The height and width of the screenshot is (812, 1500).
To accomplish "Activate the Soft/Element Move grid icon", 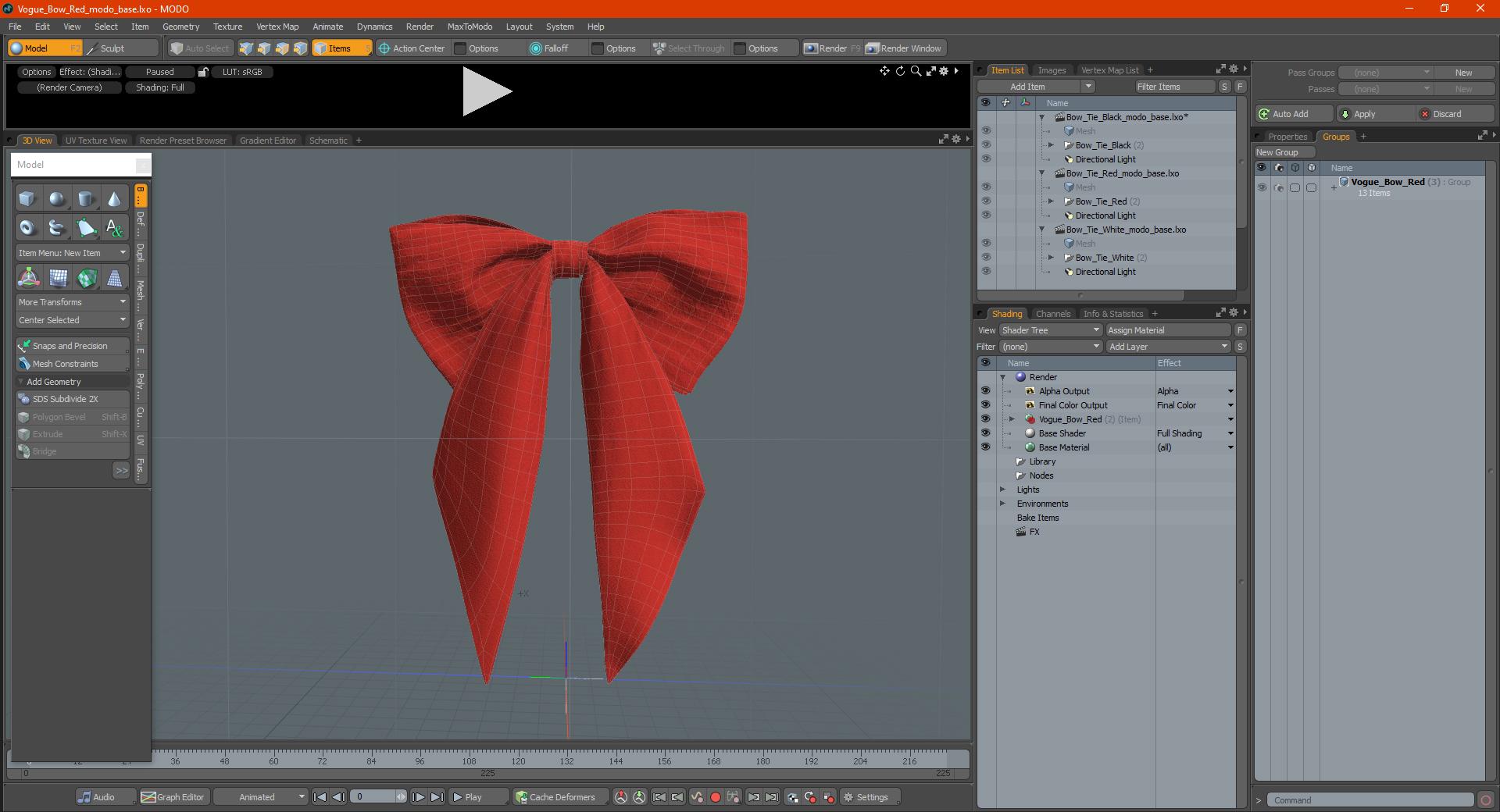I will [58, 278].
